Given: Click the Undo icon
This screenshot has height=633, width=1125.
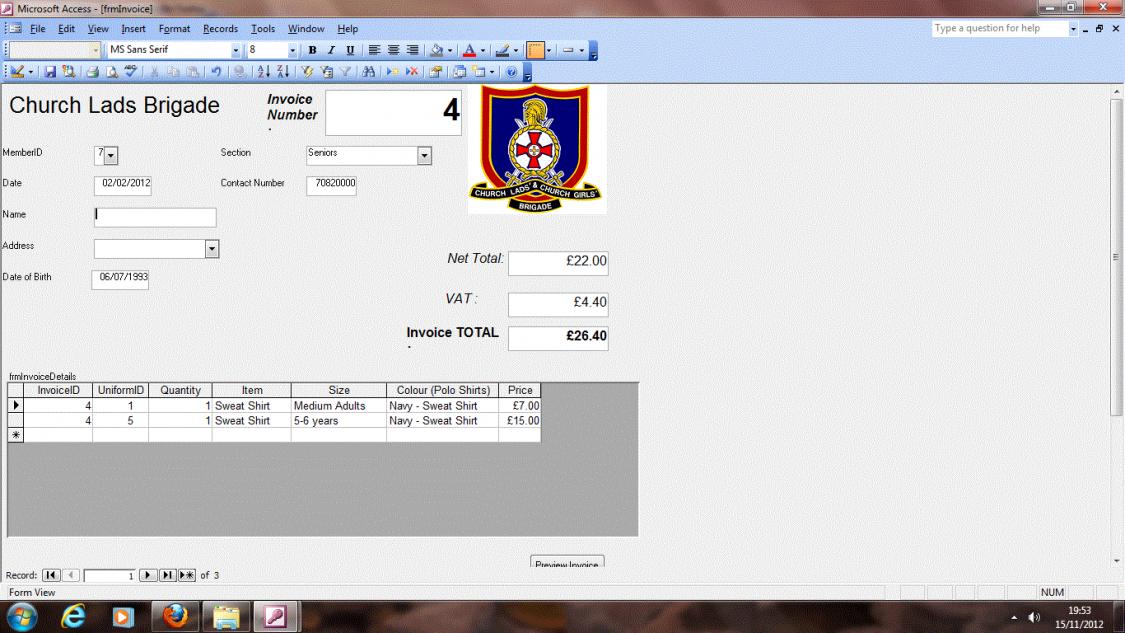Looking at the screenshot, I should pos(215,72).
